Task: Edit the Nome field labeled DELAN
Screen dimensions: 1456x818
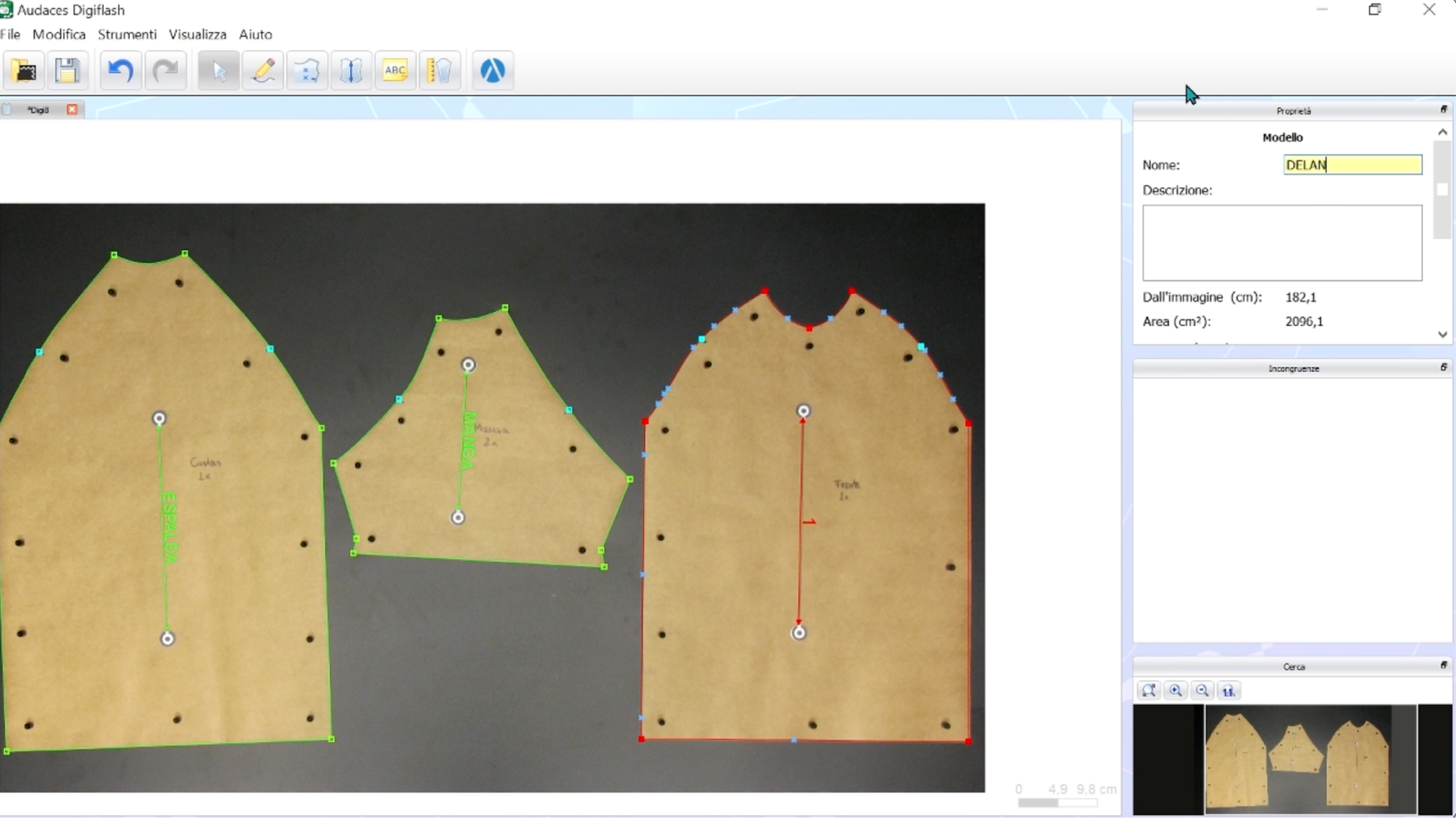Action: pyautogui.click(x=1350, y=164)
